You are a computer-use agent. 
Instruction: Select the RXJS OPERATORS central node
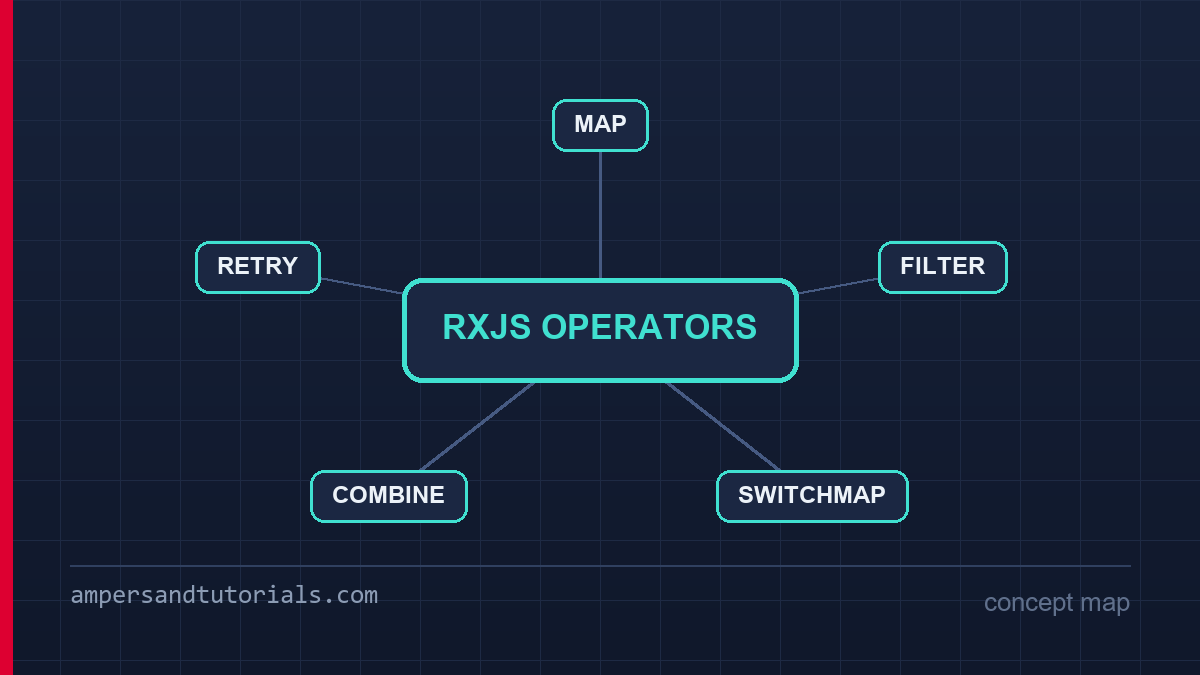pos(600,330)
